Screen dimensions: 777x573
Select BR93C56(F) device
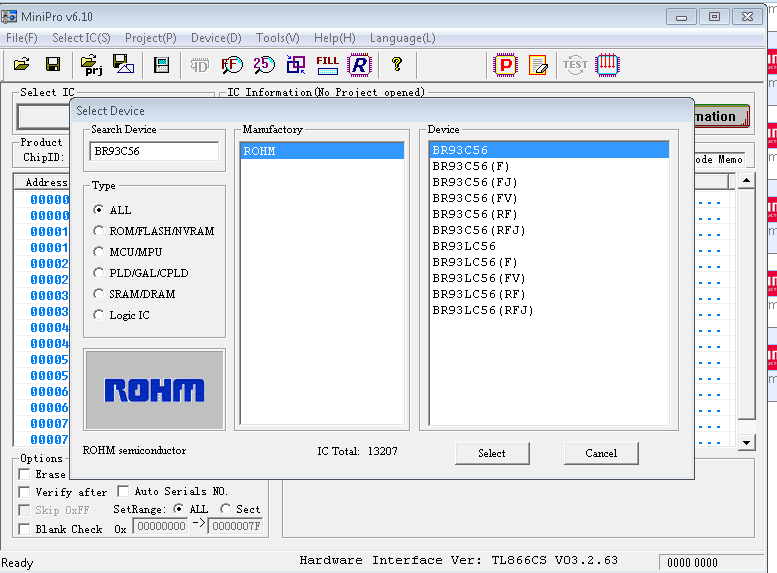point(549,166)
